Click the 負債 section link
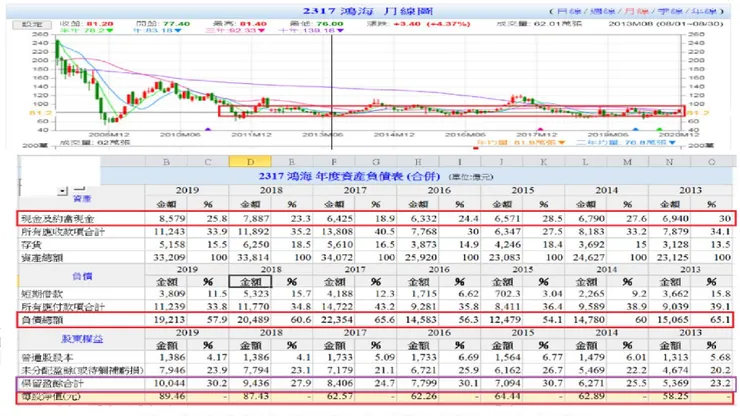Image resolution: width=740 pixels, height=416 pixels. pos(82,276)
